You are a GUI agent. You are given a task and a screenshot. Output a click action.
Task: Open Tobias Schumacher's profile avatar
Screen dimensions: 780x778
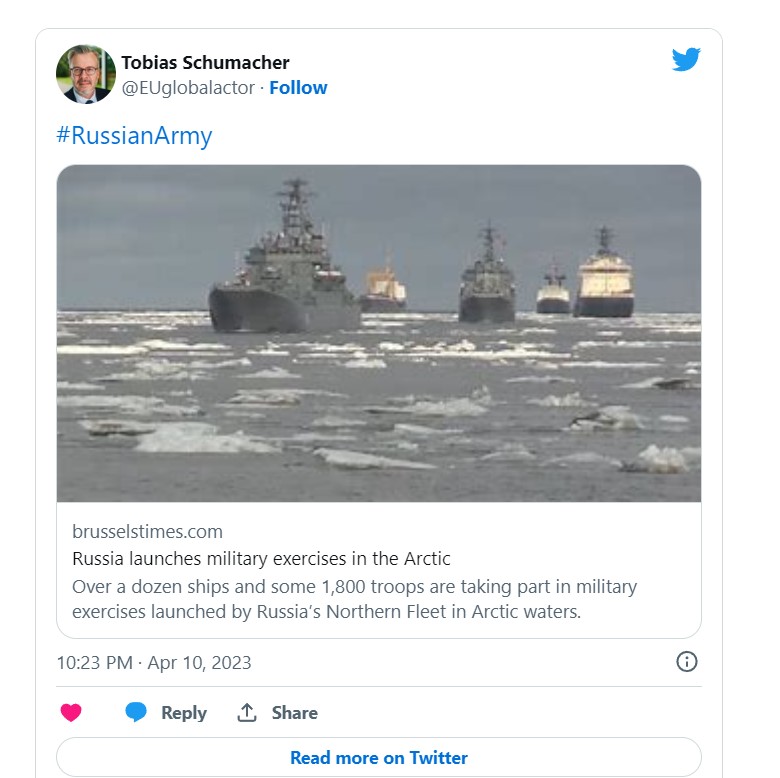point(86,74)
